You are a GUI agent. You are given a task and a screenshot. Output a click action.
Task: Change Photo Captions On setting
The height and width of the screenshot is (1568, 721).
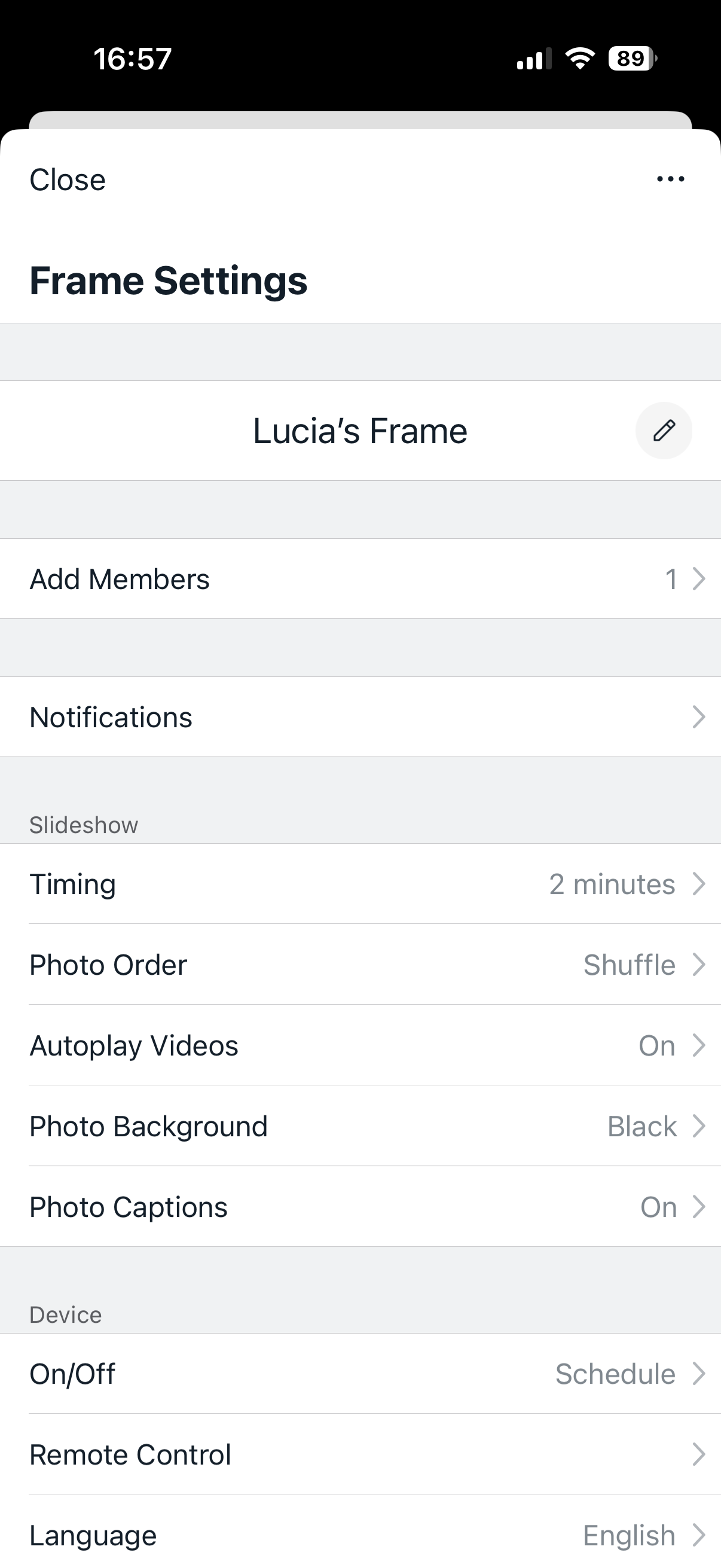pos(658,1207)
